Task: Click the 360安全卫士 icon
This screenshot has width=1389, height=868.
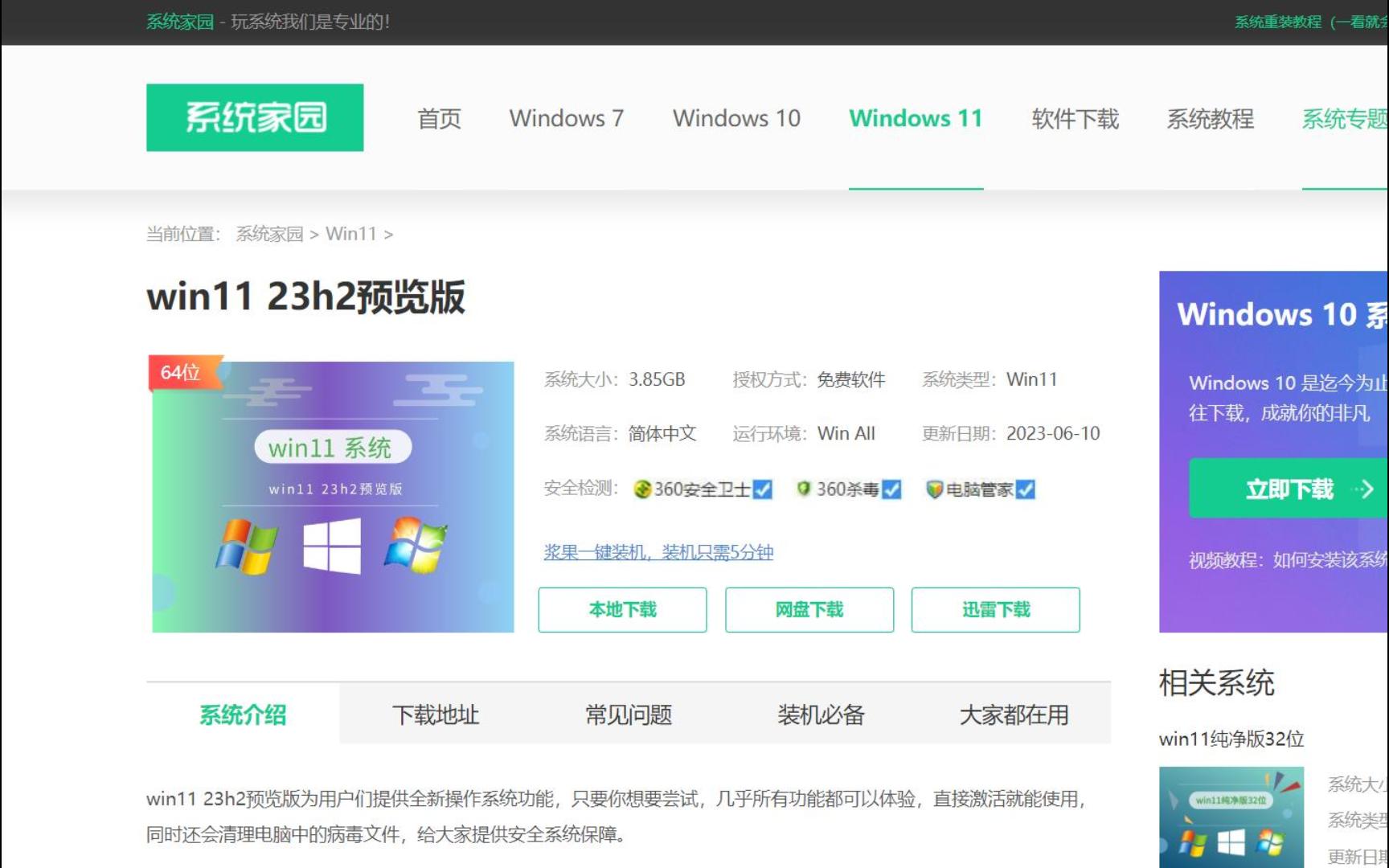Action: tap(642, 489)
